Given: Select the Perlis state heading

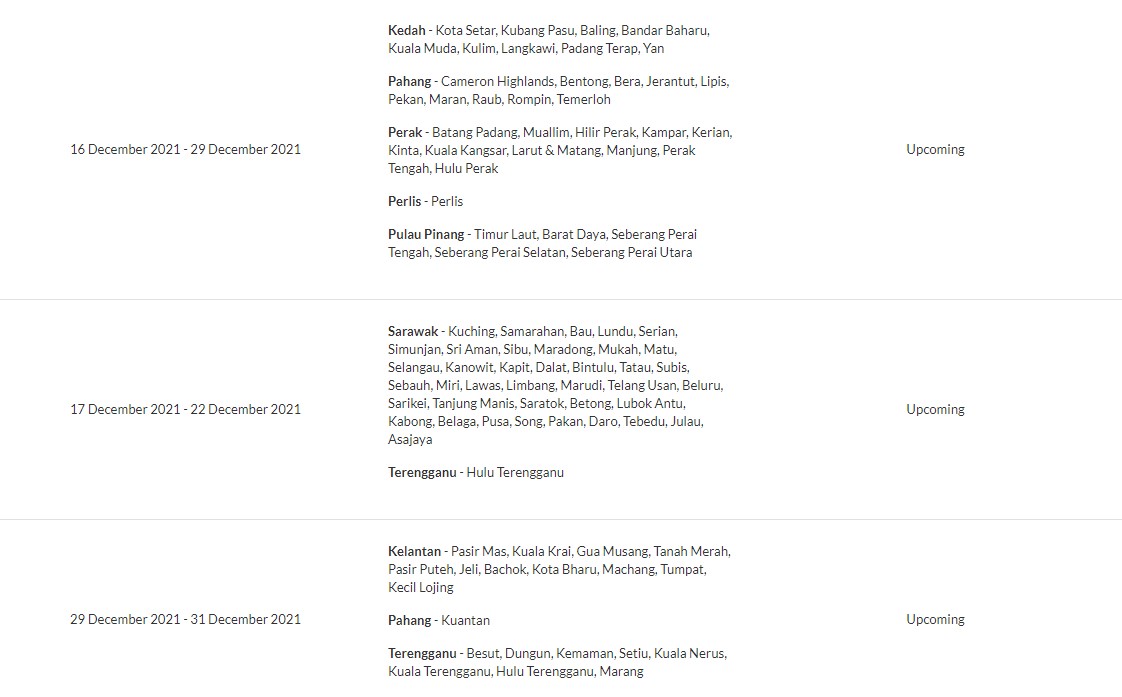Looking at the screenshot, I should 404,201.
